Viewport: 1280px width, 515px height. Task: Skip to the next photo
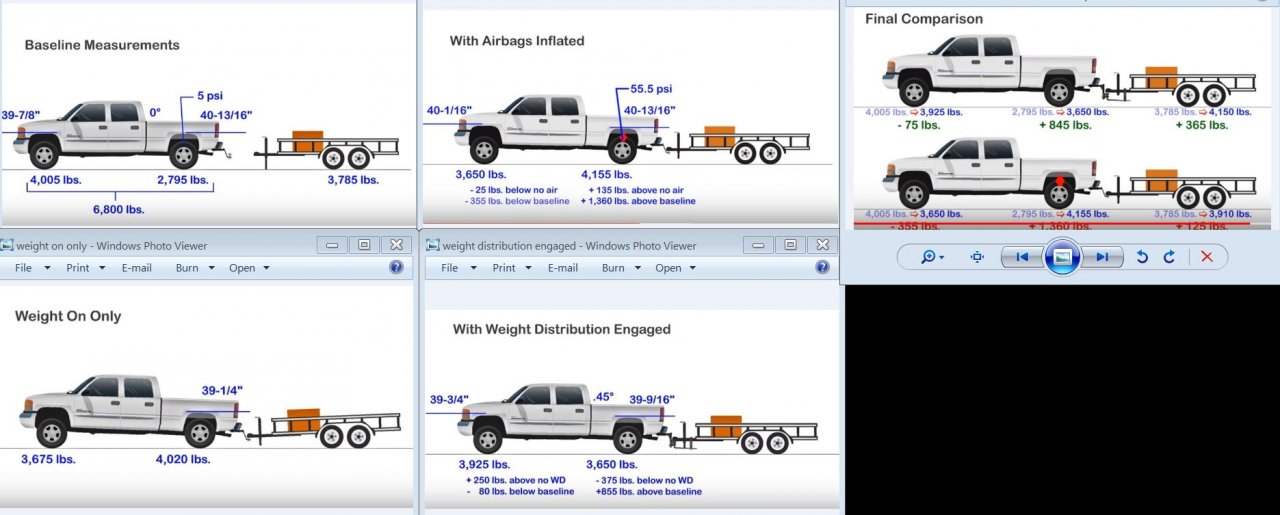coord(1102,257)
